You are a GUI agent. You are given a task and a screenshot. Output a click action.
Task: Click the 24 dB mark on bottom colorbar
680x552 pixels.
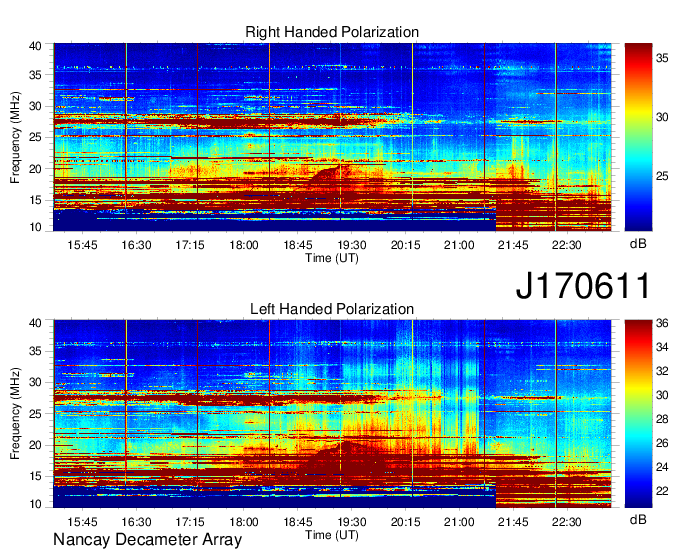pyautogui.click(x=662, y=467)
